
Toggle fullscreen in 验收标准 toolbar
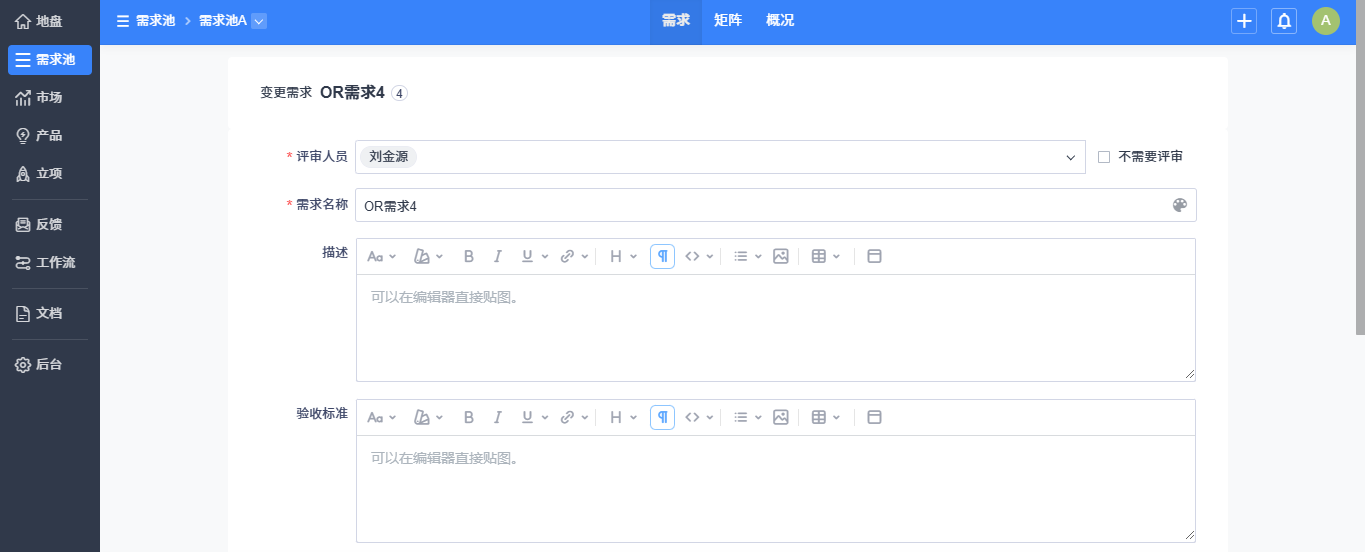coord(874,418)
